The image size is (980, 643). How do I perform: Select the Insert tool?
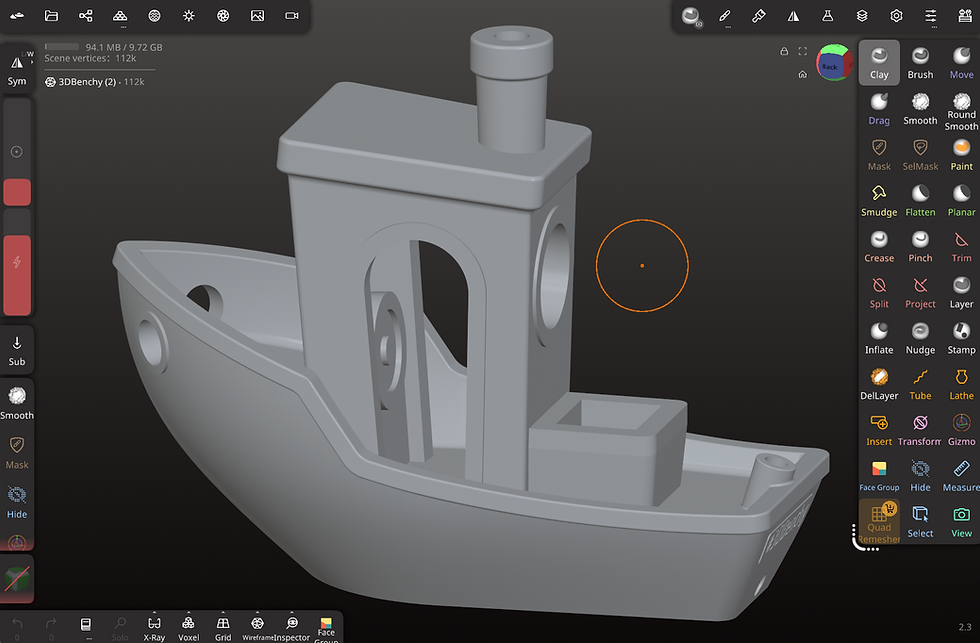879,430
